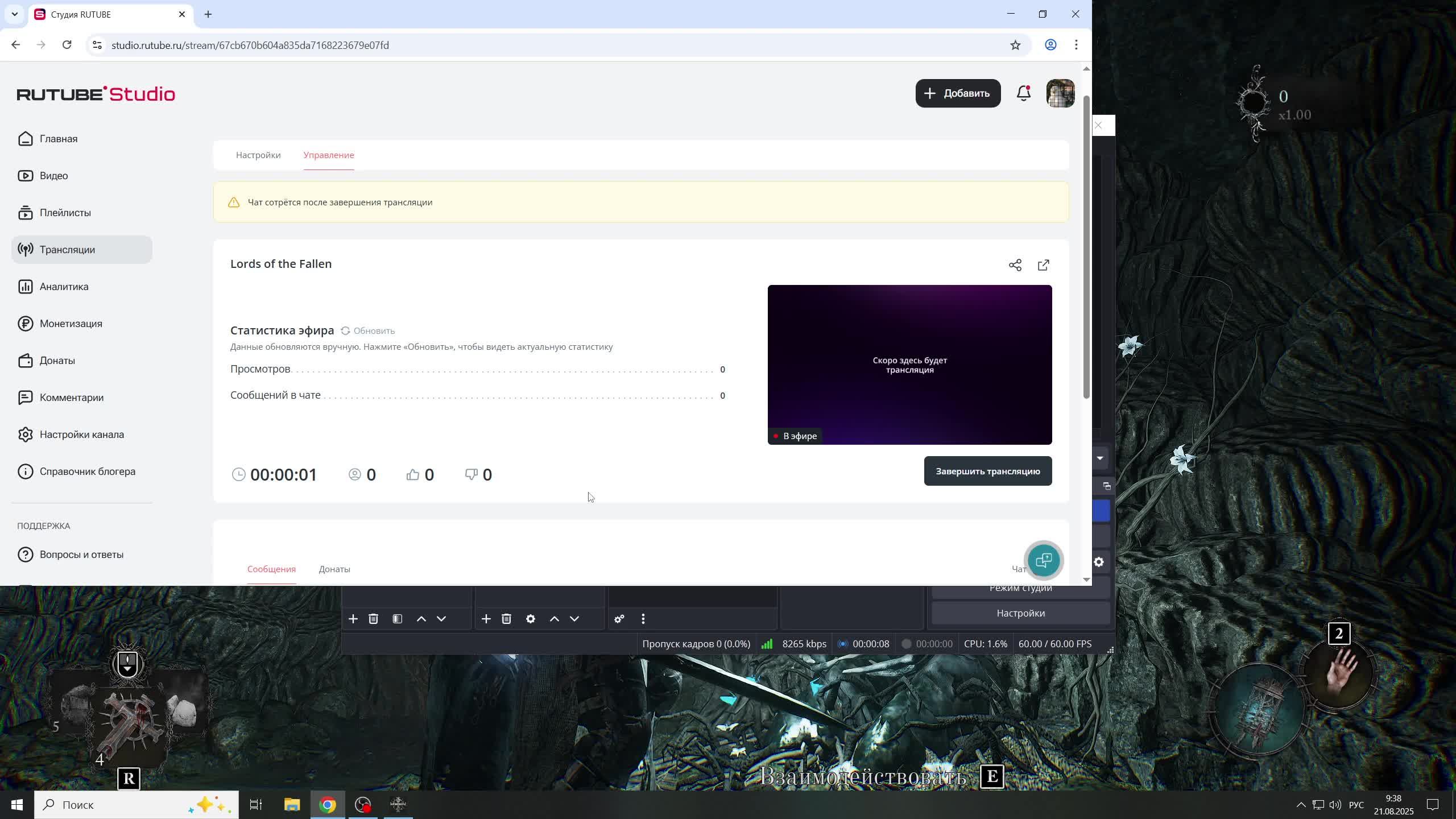Click the Windows search box
The image size is (1456, 819).
[x=125, y=805]
